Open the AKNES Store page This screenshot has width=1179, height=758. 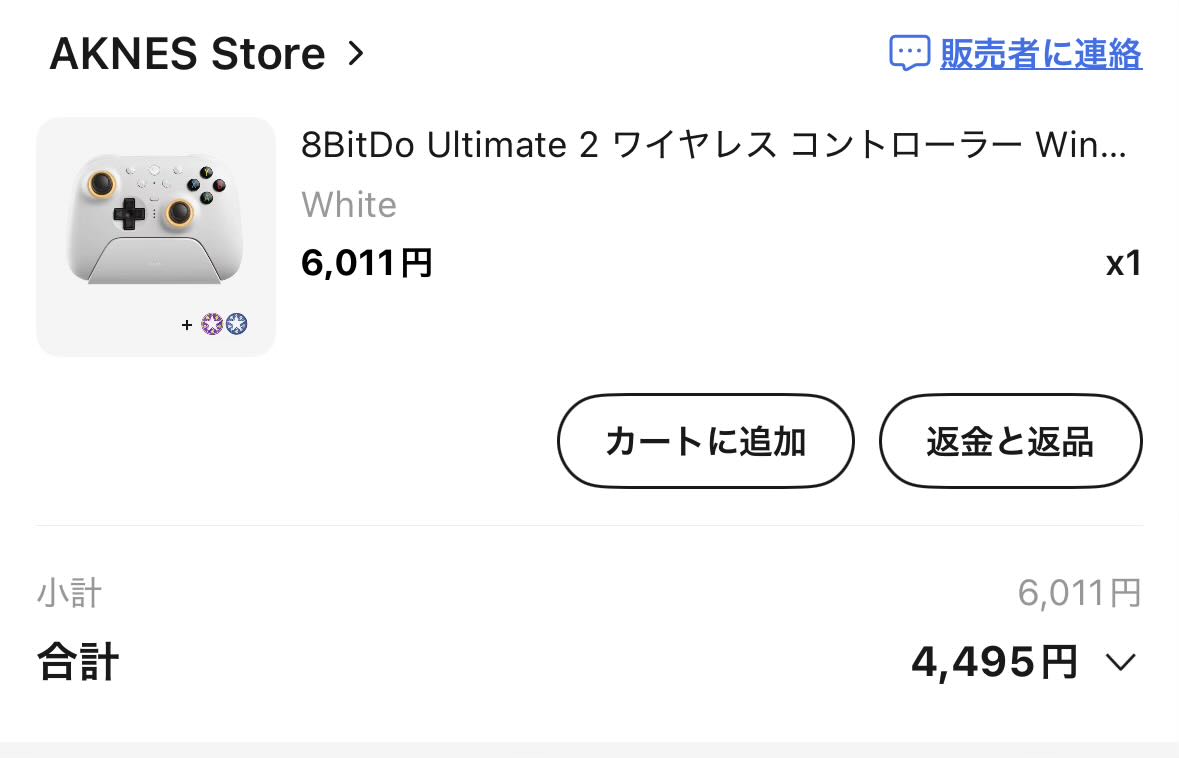tap(187, 54)
